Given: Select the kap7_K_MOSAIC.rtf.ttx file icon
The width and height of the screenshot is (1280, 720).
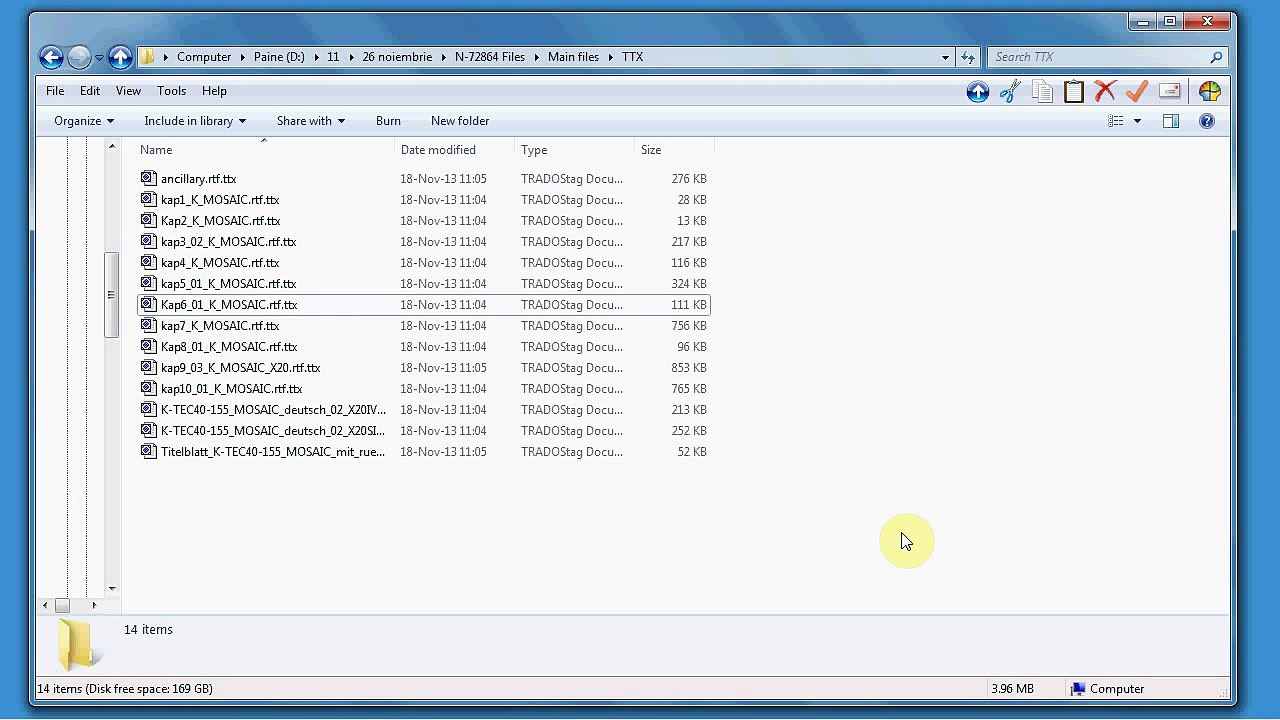Looking at the screenshot, I should (x=148, y=326).
